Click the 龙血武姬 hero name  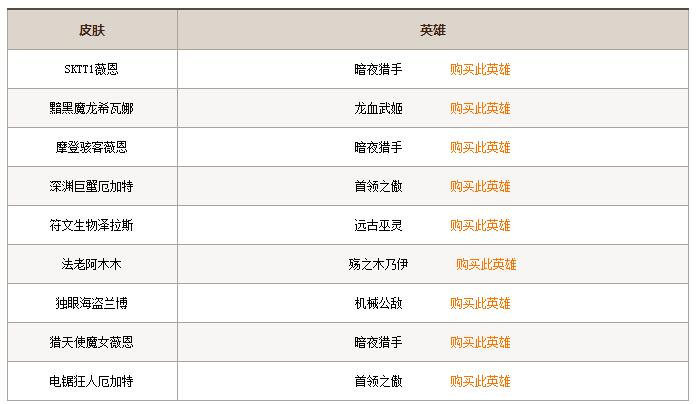tap(378, 108)
